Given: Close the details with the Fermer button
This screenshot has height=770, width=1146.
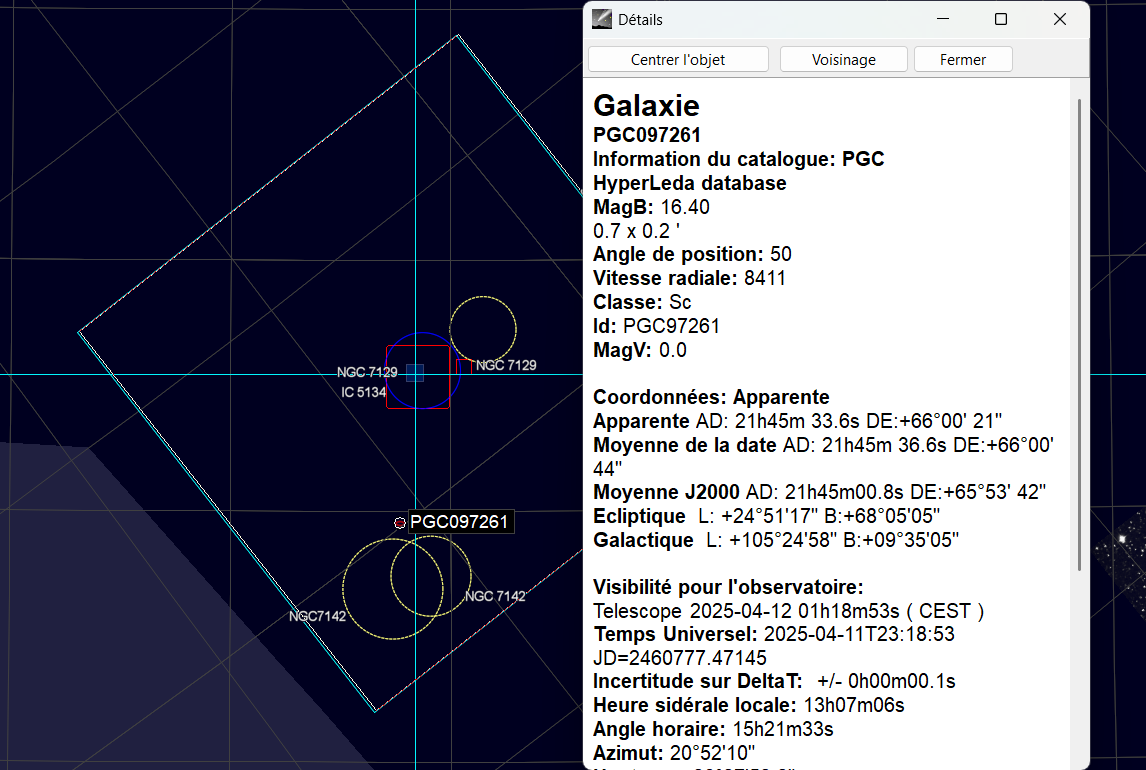Looking at the screenshot, I should [x=963, y=59].
